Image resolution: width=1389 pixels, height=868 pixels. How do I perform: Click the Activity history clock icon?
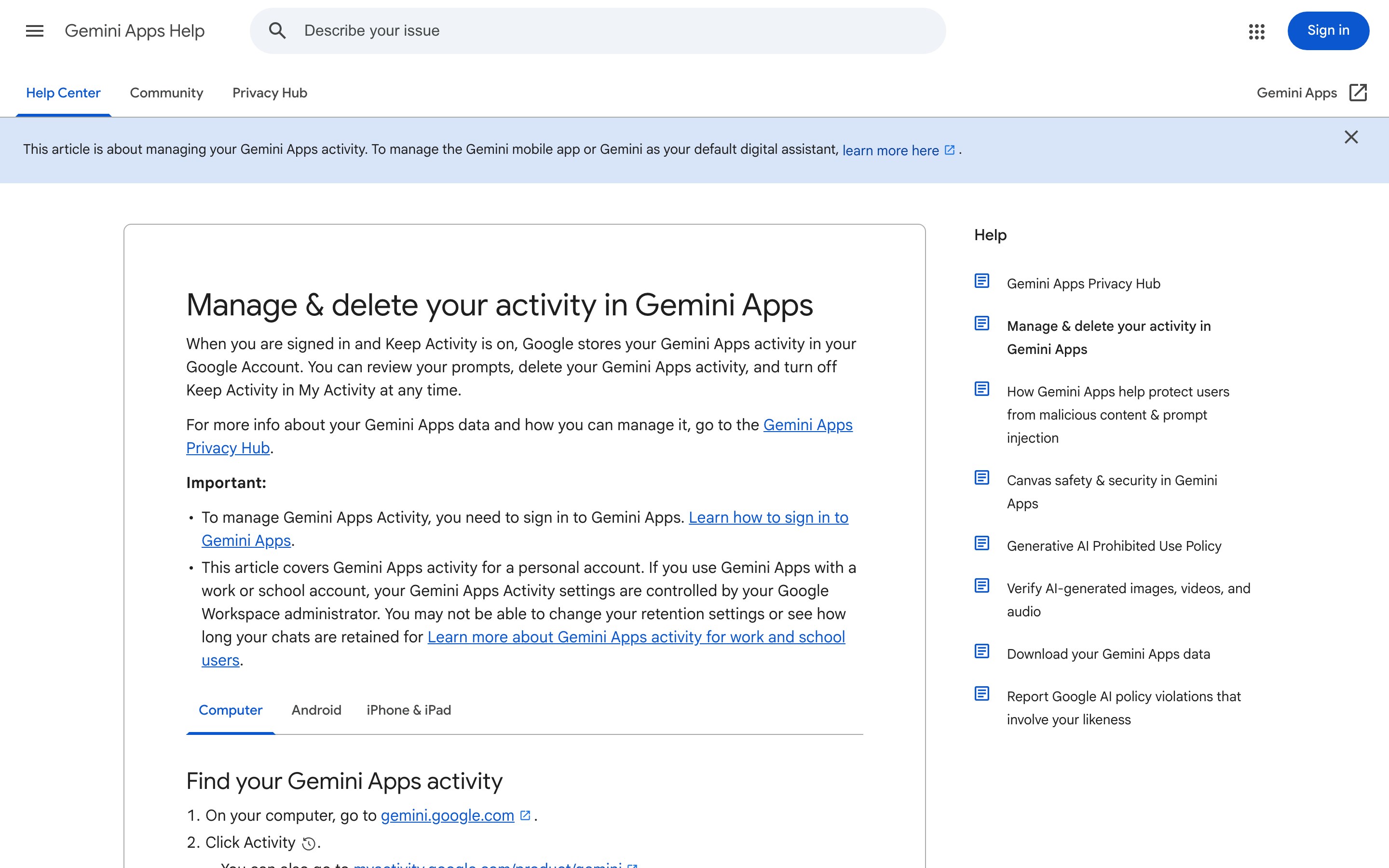click(x=309, y=843)
